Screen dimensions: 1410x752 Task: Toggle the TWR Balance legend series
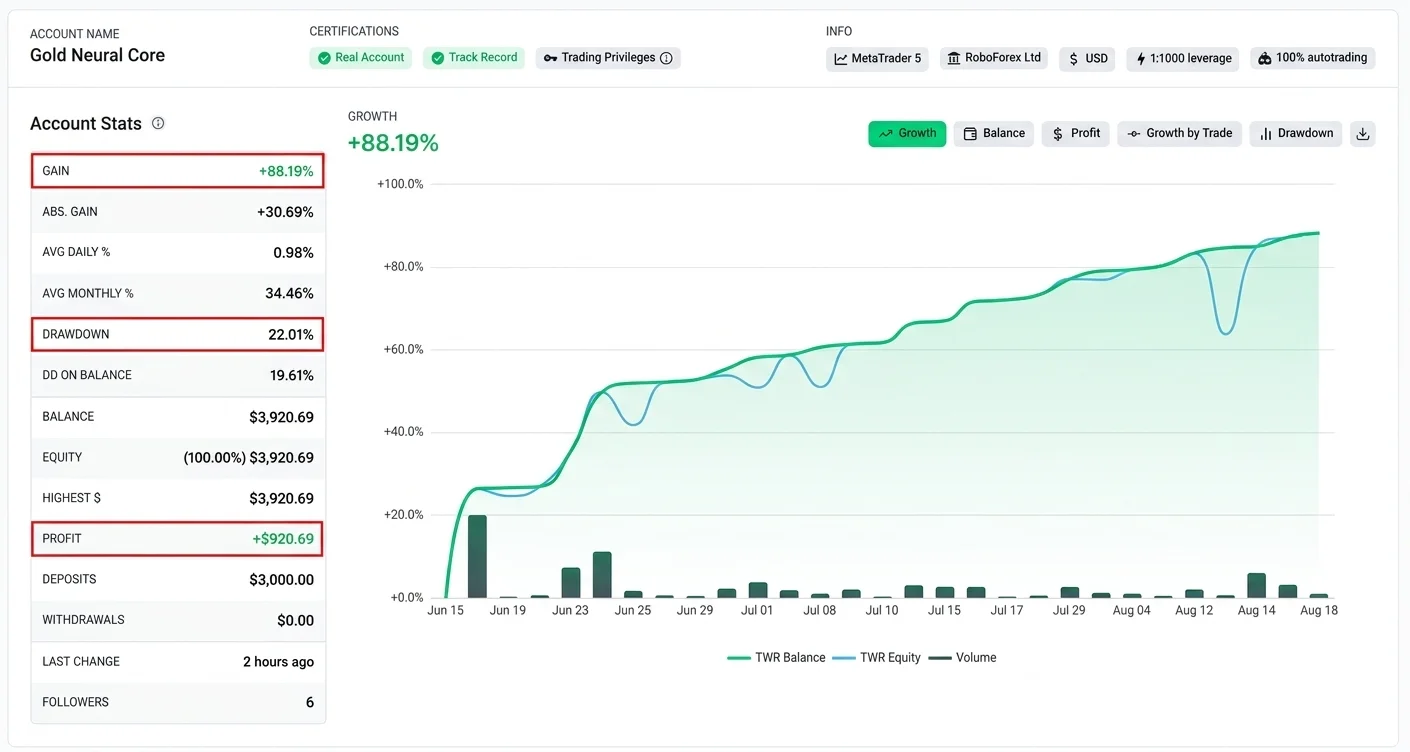click(x=776, y=658)
